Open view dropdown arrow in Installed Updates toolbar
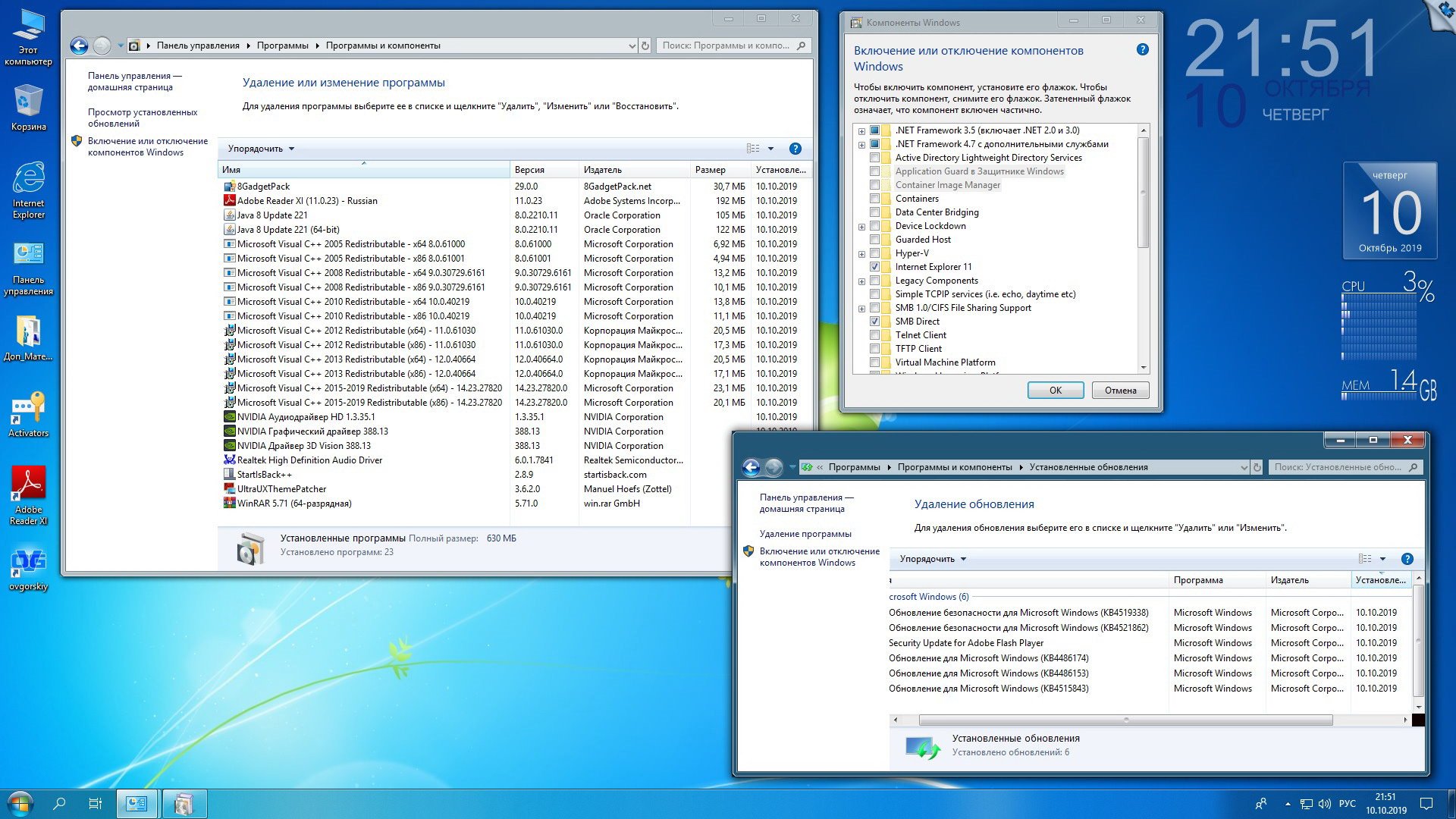 point(1382,559)
